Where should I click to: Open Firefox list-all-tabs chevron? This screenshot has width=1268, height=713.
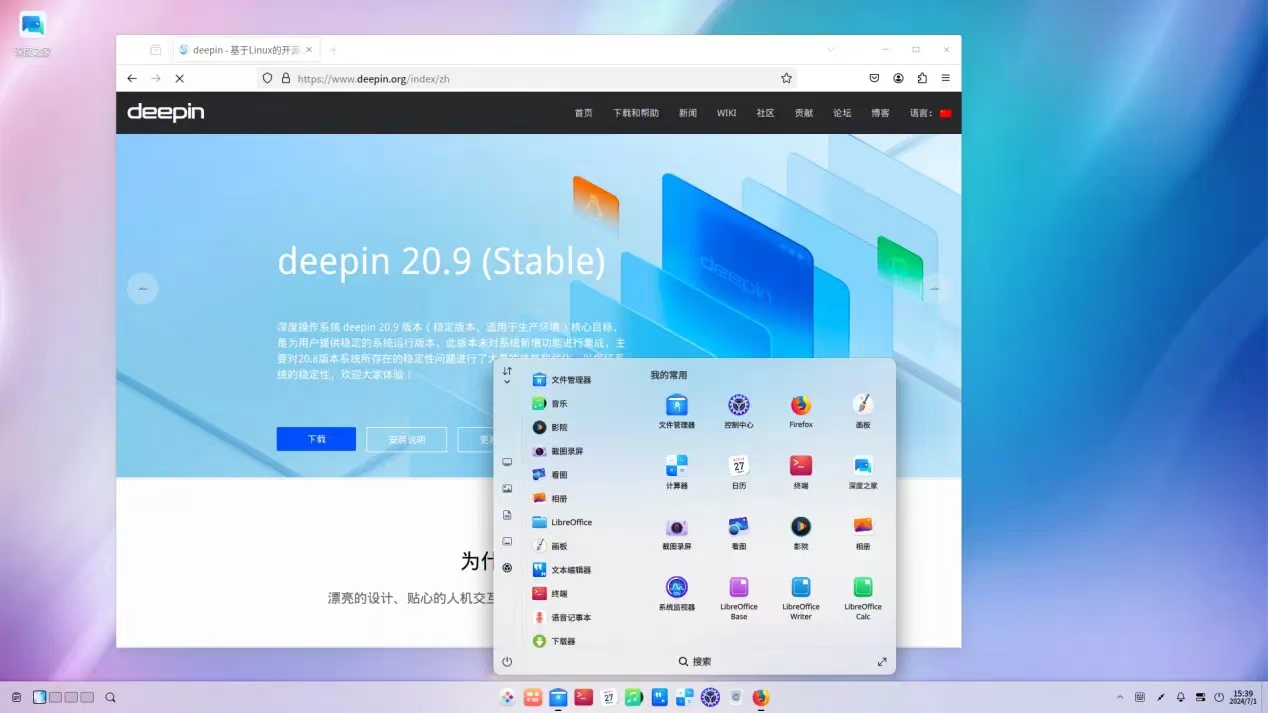(830, 49)
